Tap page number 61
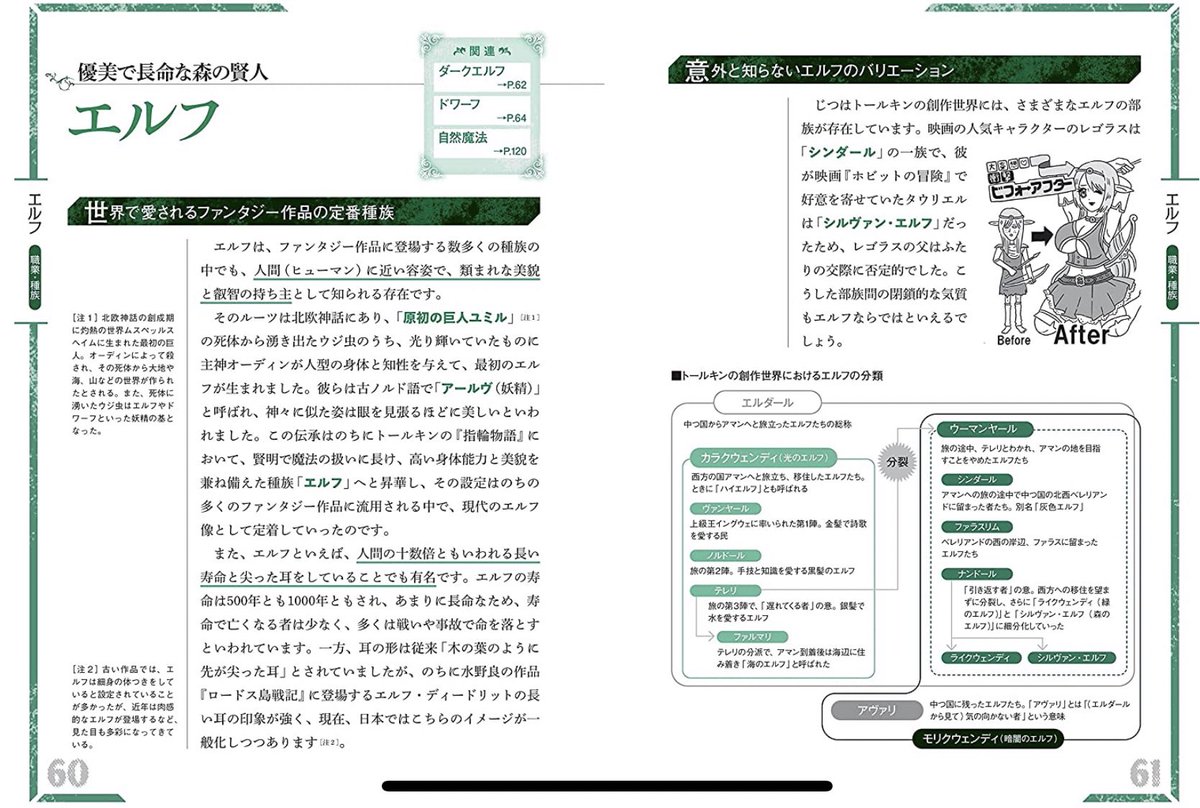The height and width of the screenshot is (808, 1200). coord(1143,772)
